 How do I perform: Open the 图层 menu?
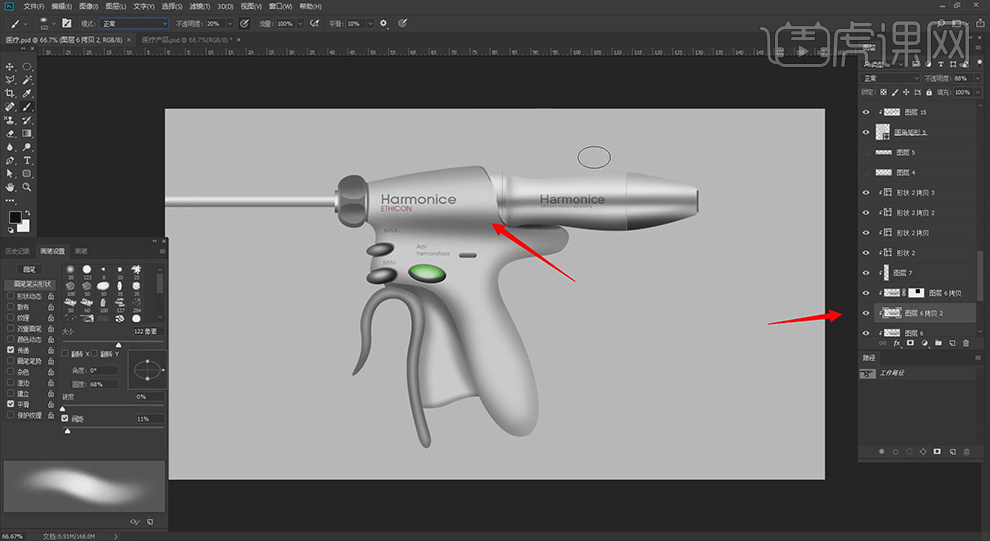tap(116, 6)
